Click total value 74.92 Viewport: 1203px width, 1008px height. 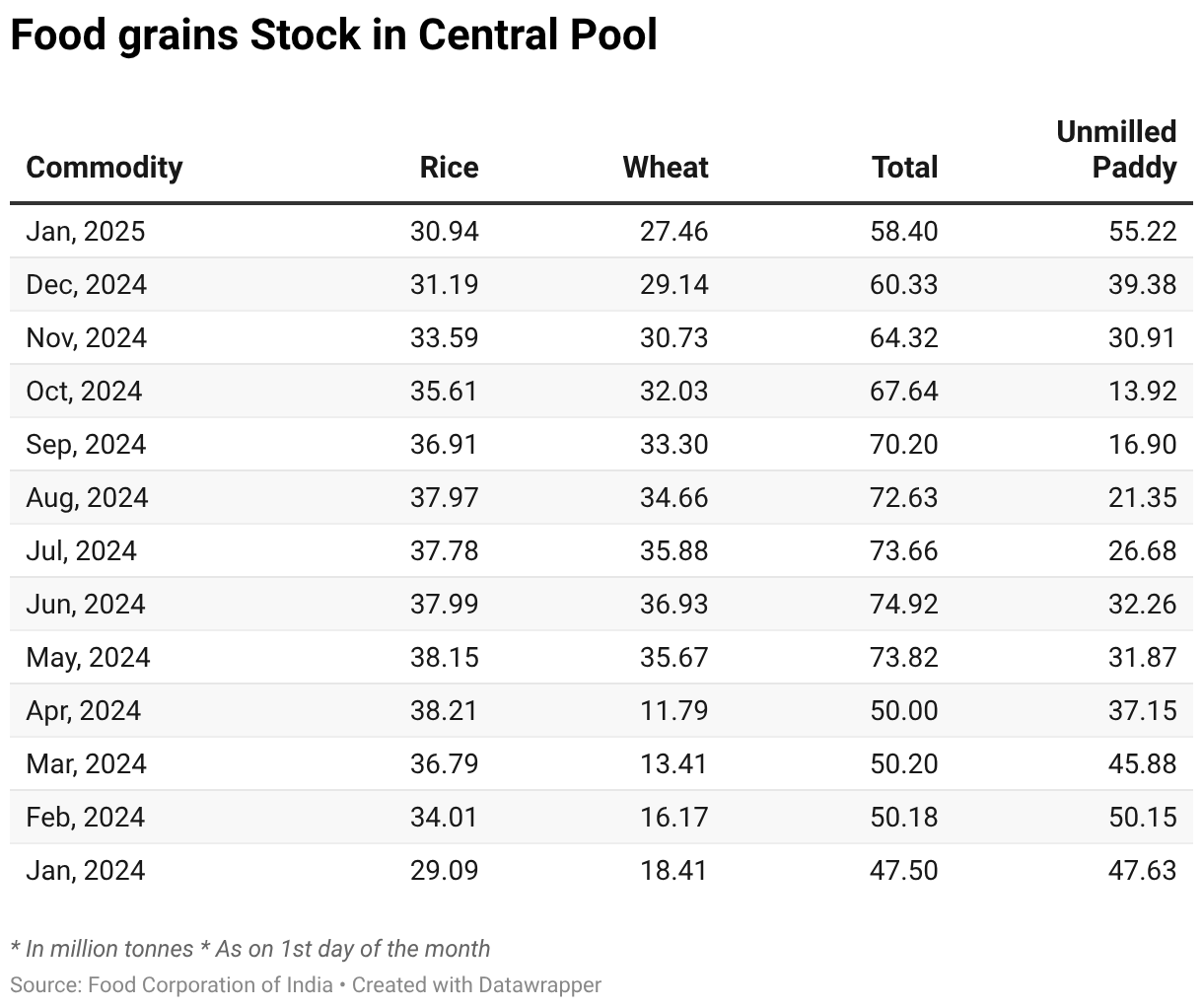click(904, 604)
